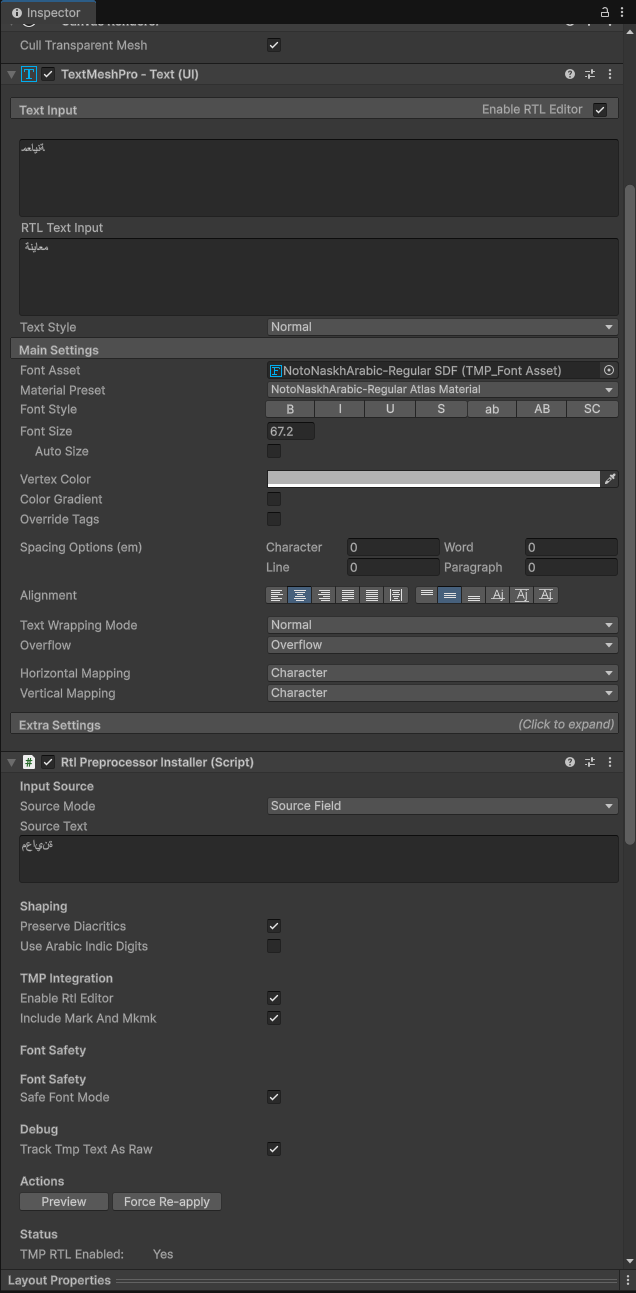The height and width of the screenshot is (1293, 636).
Task: Open the Source Mode dropdown
Action: [x=442, y=806]
